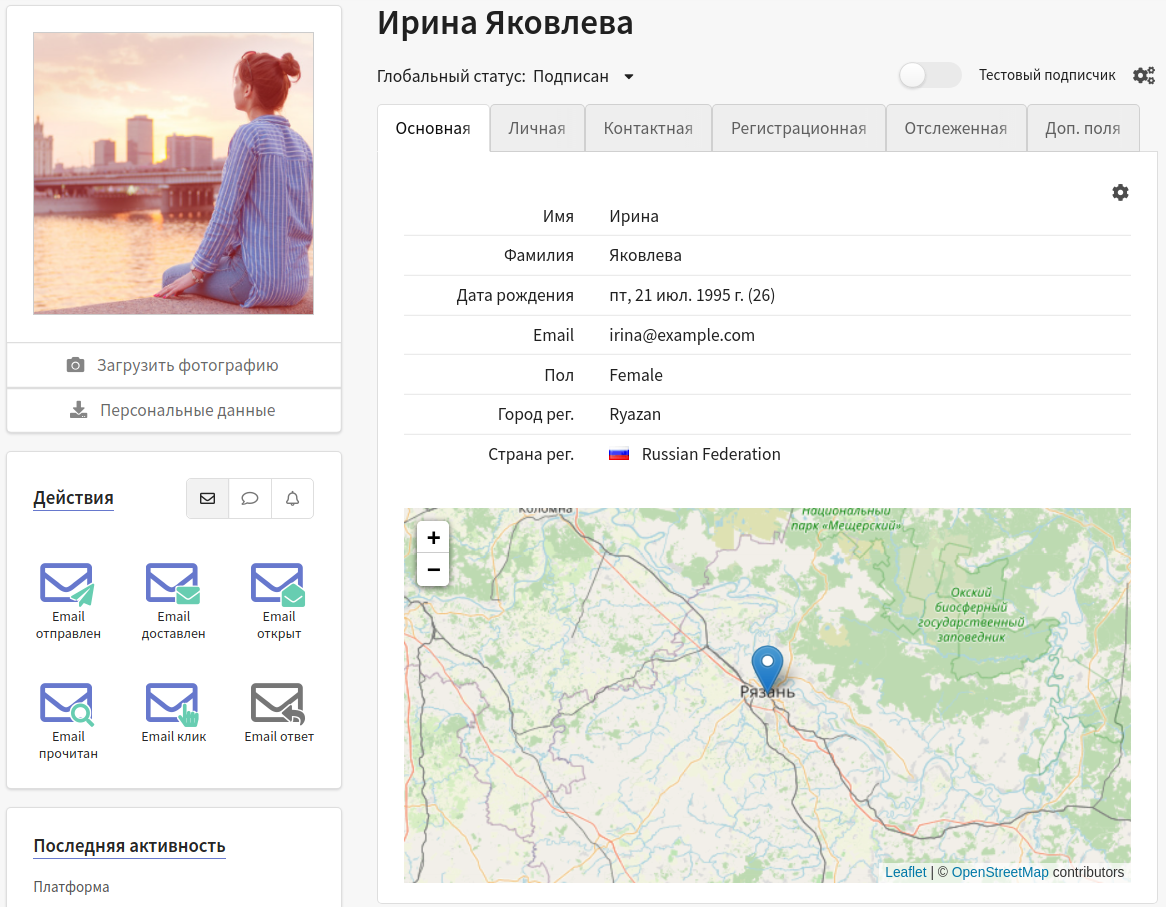This screenshot has width=1166, height=907.
Task: Select the Email ответ icon
Action: (278, 704)
